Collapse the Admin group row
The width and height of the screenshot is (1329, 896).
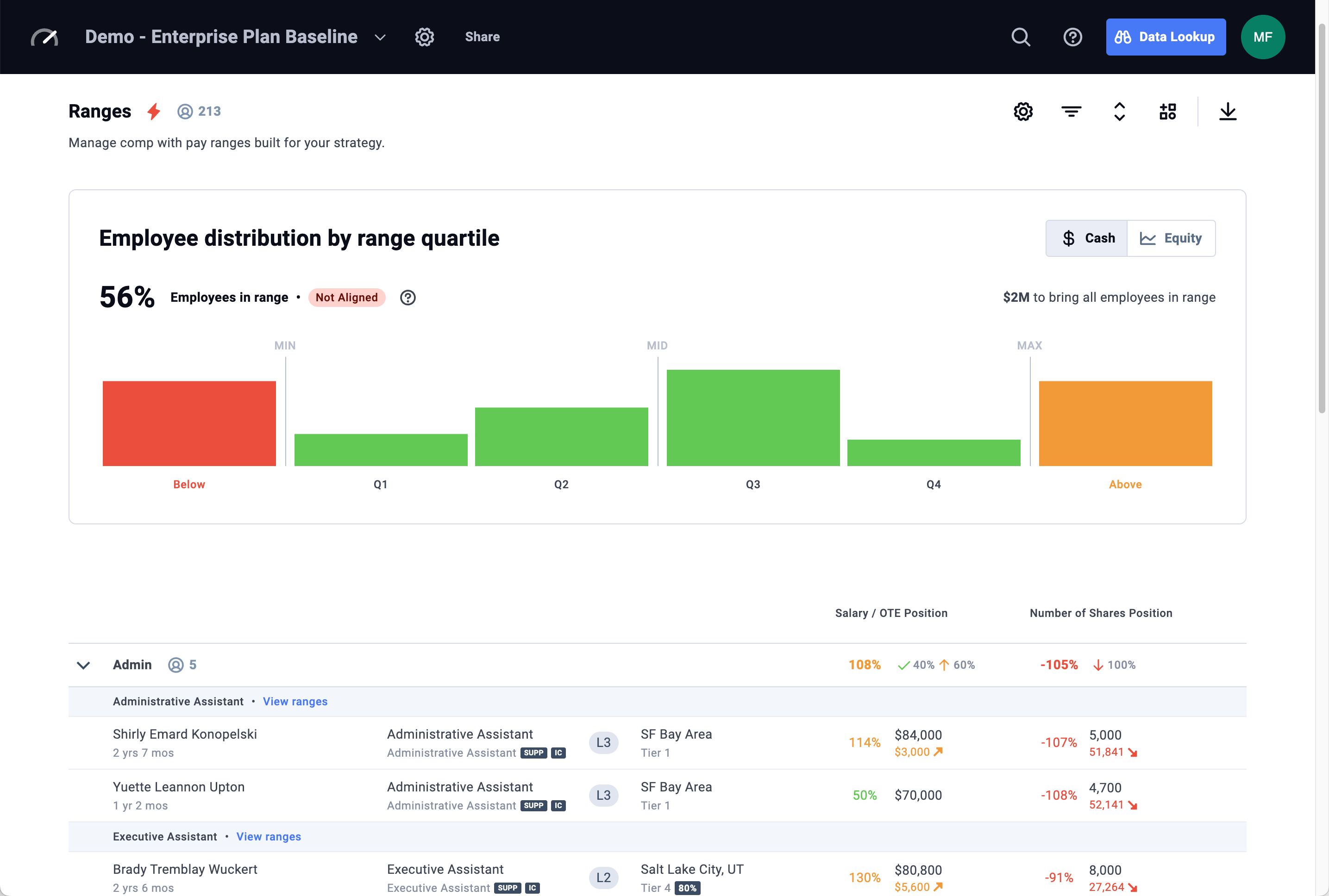tap(83, 665)
